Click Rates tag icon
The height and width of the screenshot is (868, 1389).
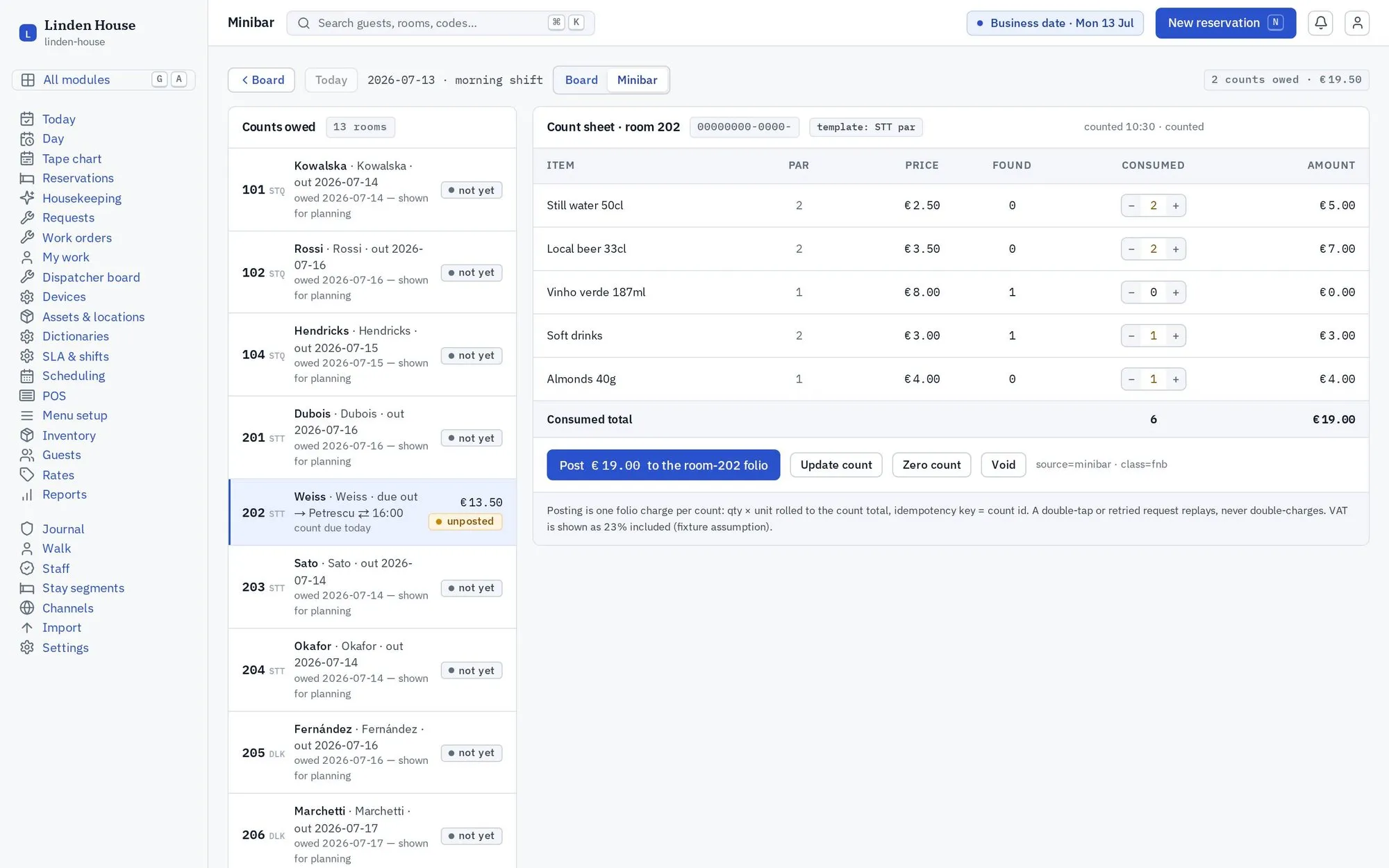[x=27, y=475]
